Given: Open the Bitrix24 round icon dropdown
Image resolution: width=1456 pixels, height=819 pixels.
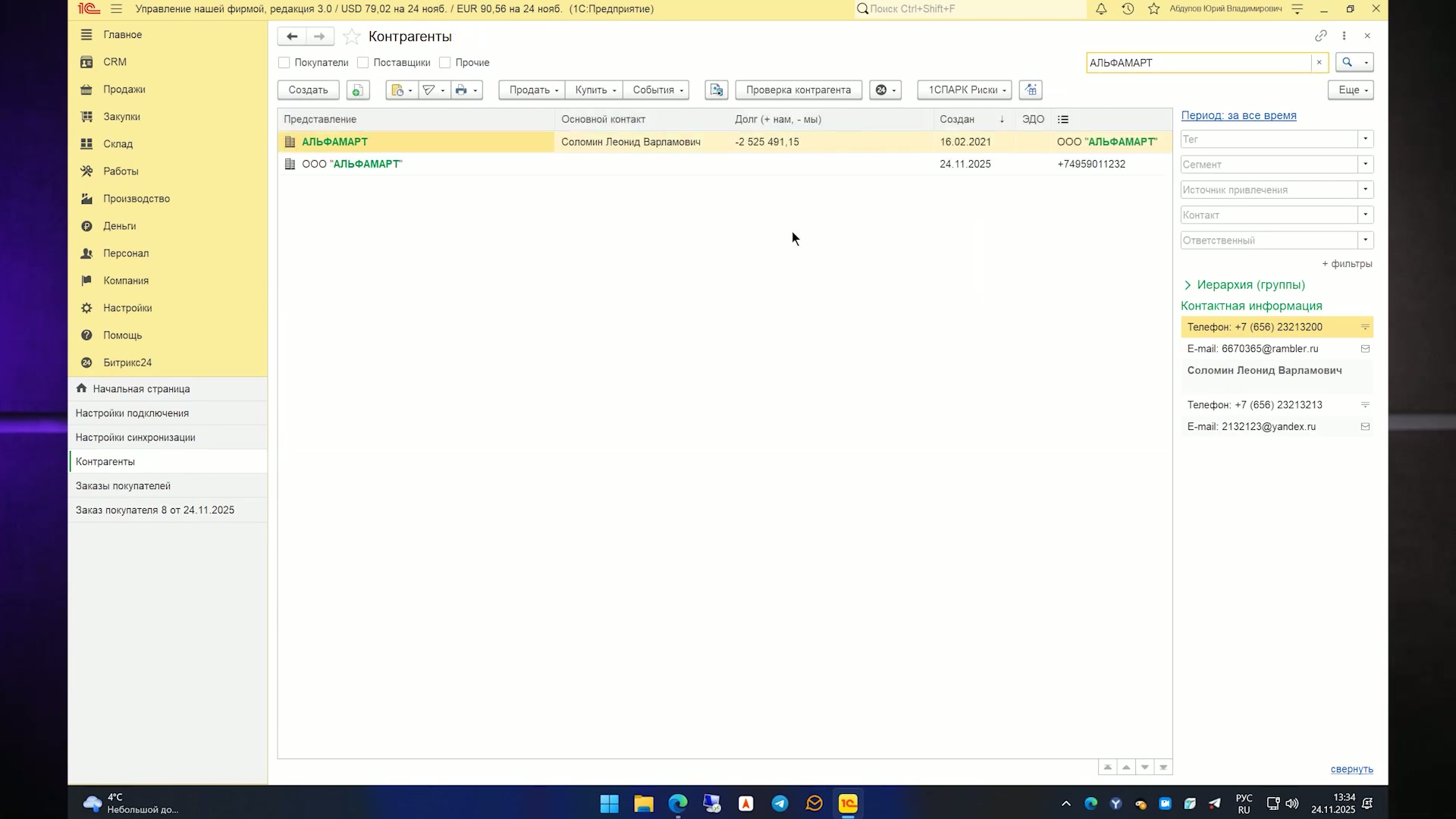Looking at the screenshot, I should click(x=885, y=90).
